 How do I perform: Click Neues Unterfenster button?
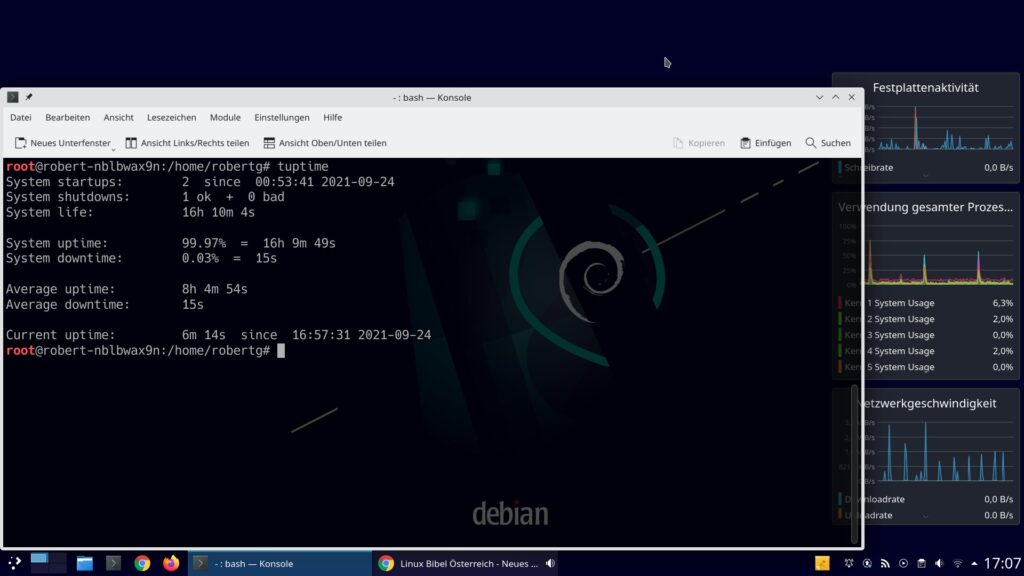click(62, 143)
